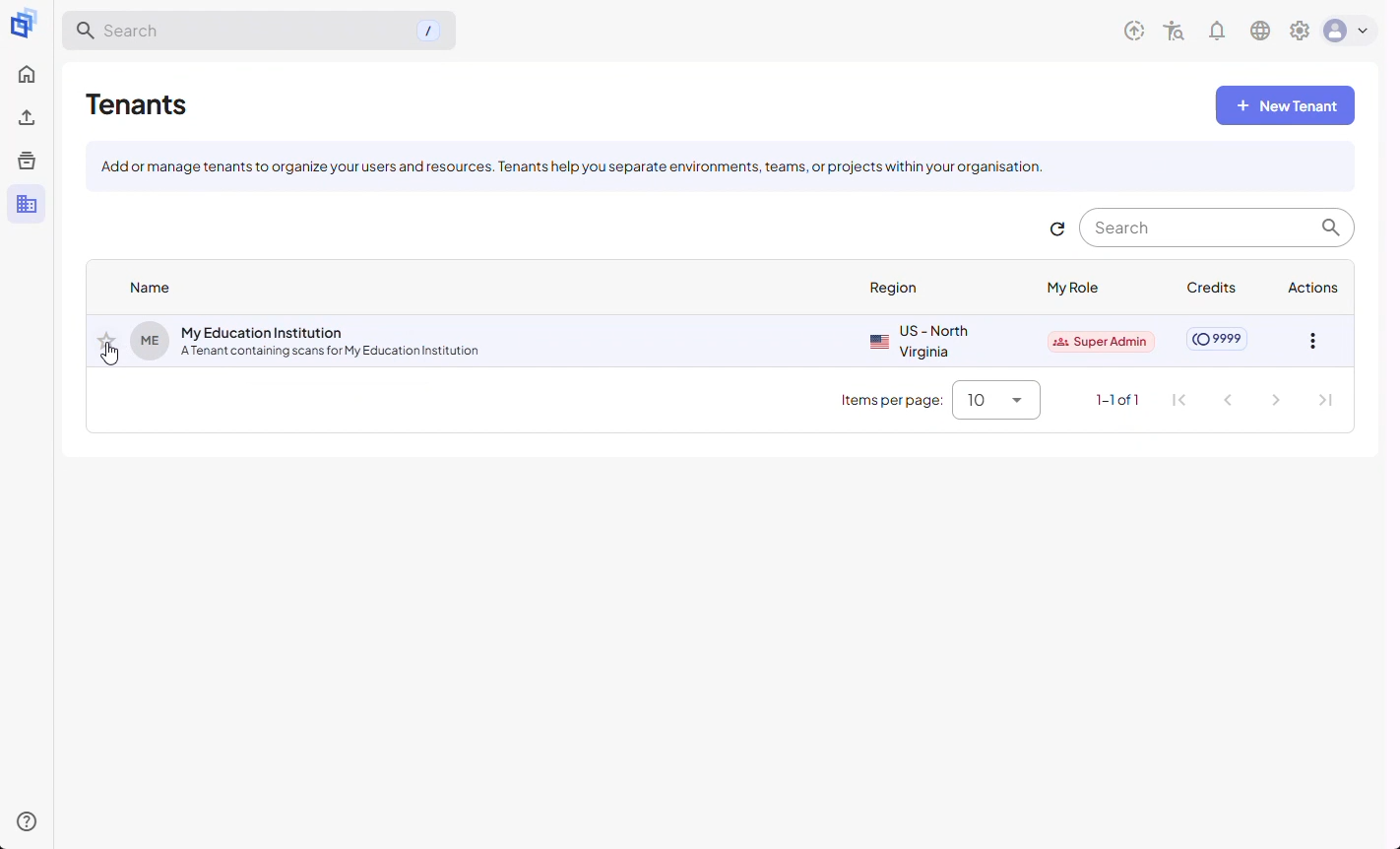Click the notifications bell icon
This screenshot has width=1400, height=849.
(1217, 32)
